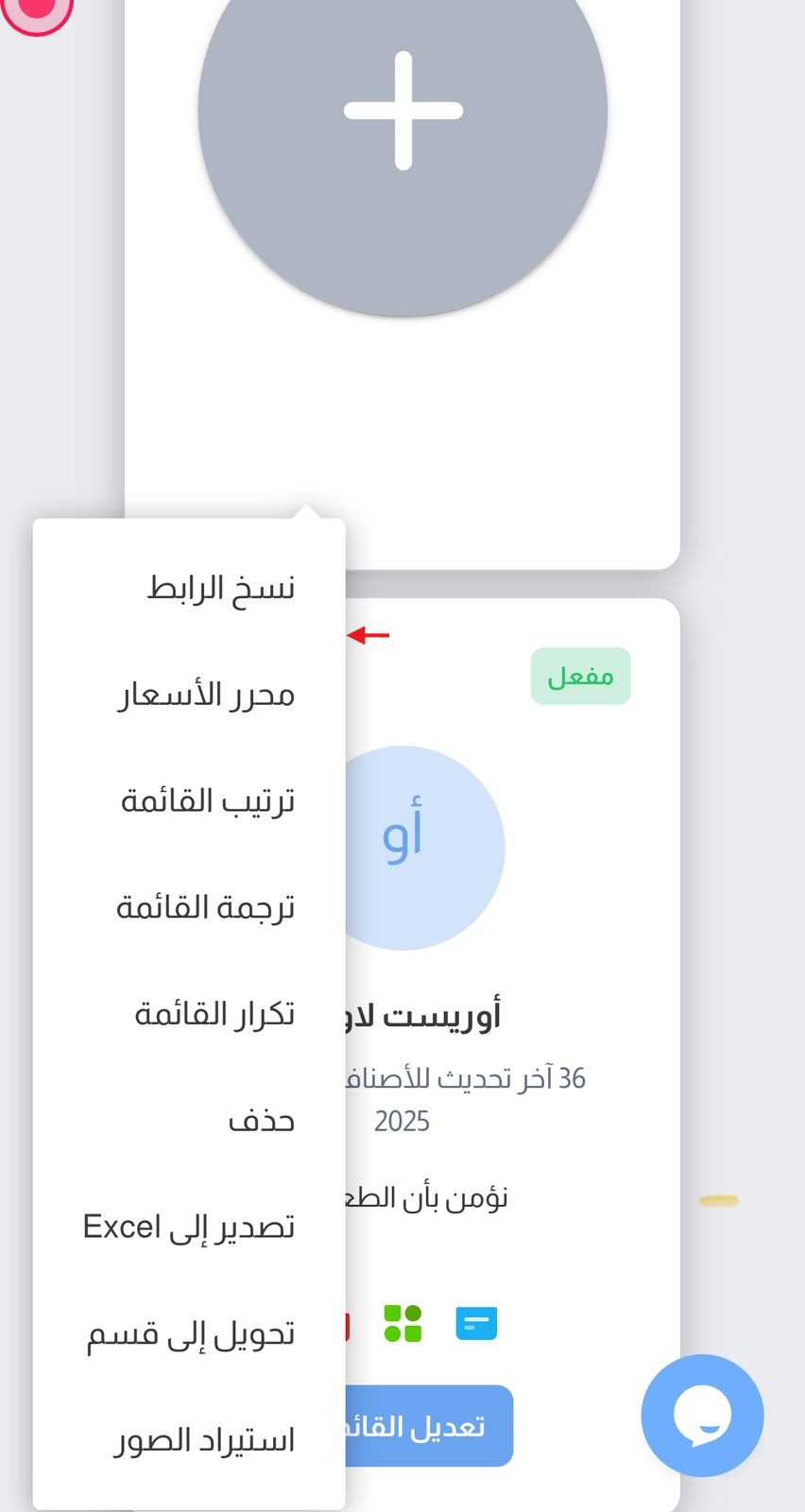805x1512 pixels.
Task: Click the blue card message icon
Action: [476, 1323]
